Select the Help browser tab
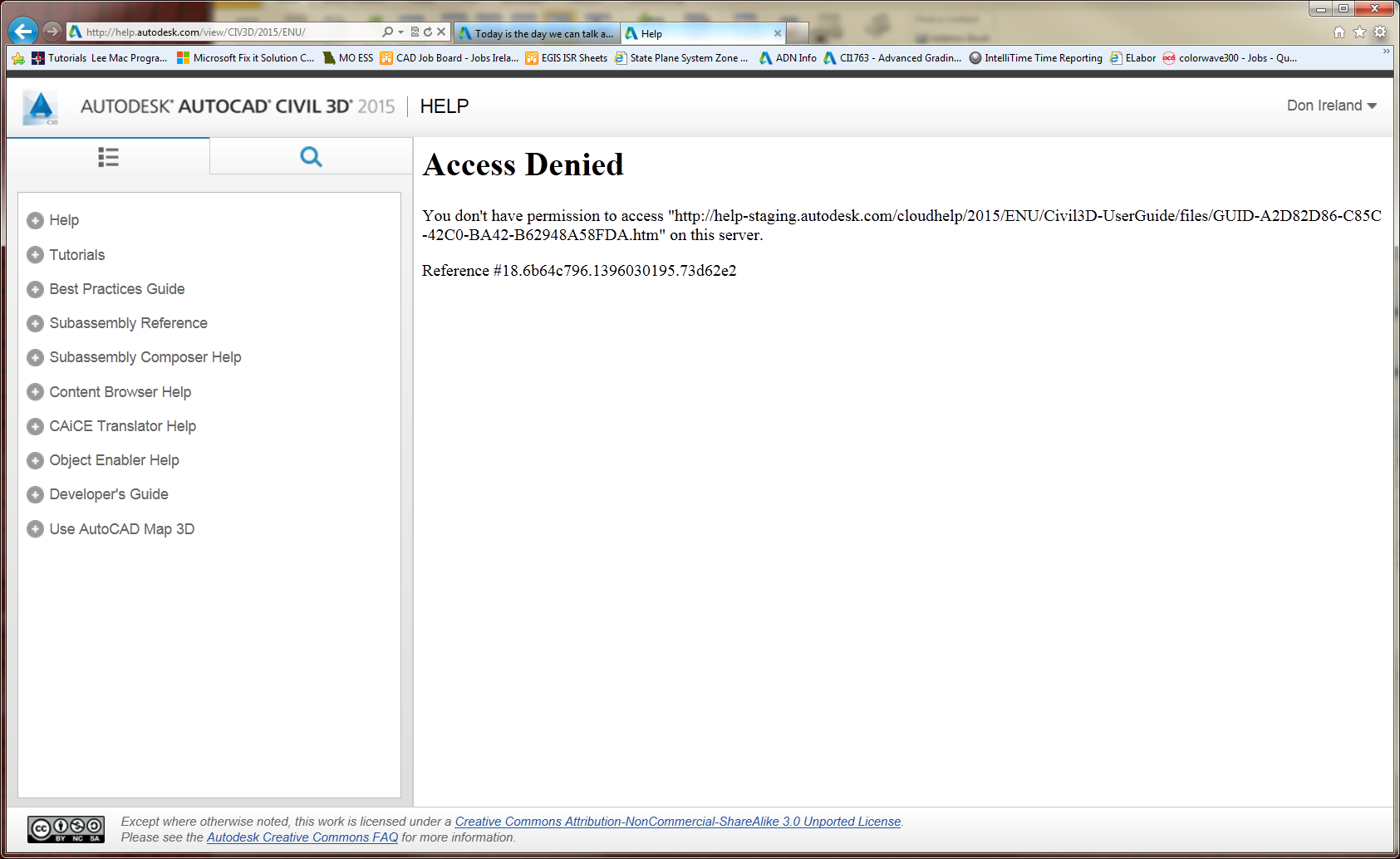 pos(703,33)
